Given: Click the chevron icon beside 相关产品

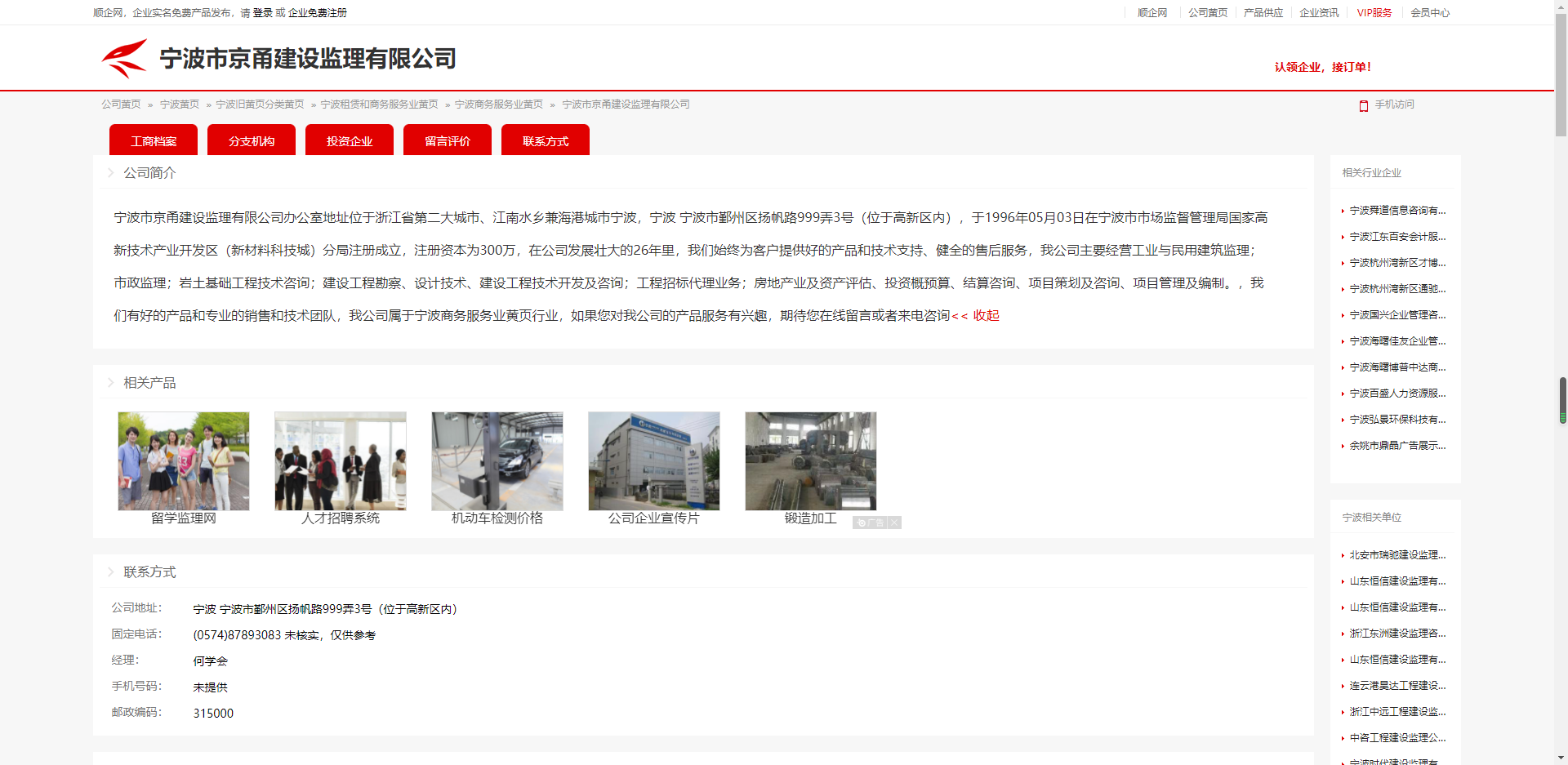Looking at the screenshot, I should pyautogui.click(x=111, y=382).
